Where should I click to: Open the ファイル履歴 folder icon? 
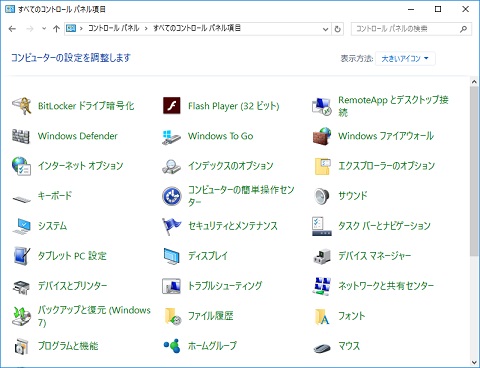173,316
